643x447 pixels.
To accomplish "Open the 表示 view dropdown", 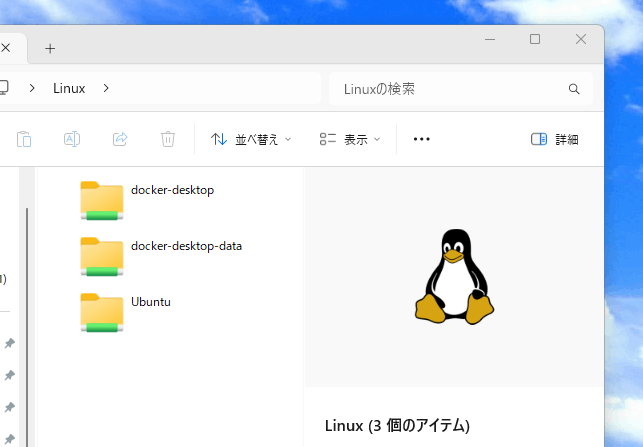I will [350, 139].
